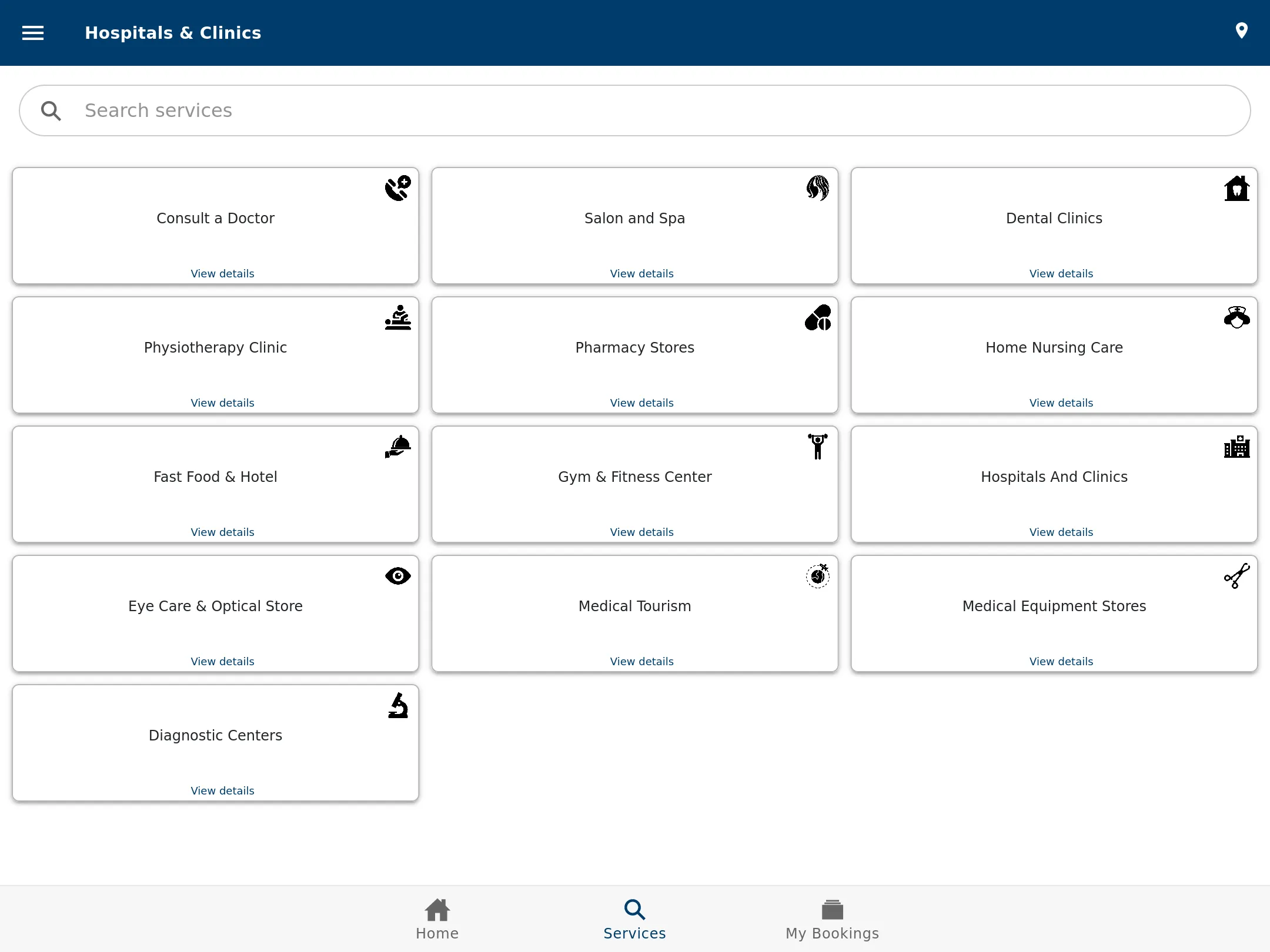Open the hamburger navigation menu
The height and width of the screenshot is (952, 1270).
coord(33,33)
